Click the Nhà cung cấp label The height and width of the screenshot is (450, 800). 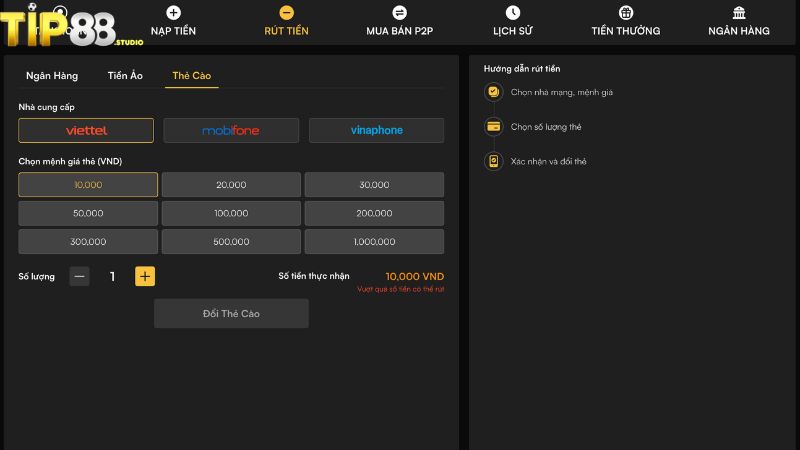[x=46, y=107]
